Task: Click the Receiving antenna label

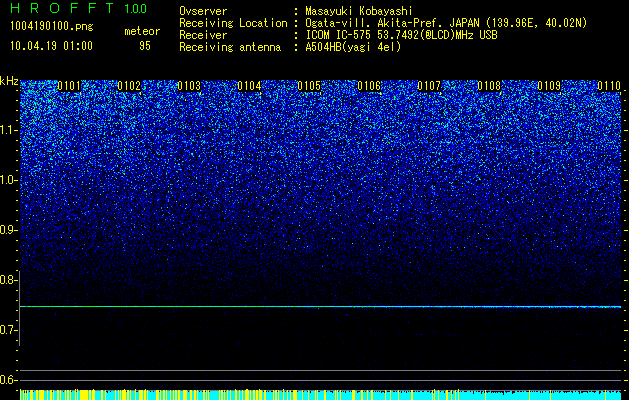Action: [x=230, y=47]
